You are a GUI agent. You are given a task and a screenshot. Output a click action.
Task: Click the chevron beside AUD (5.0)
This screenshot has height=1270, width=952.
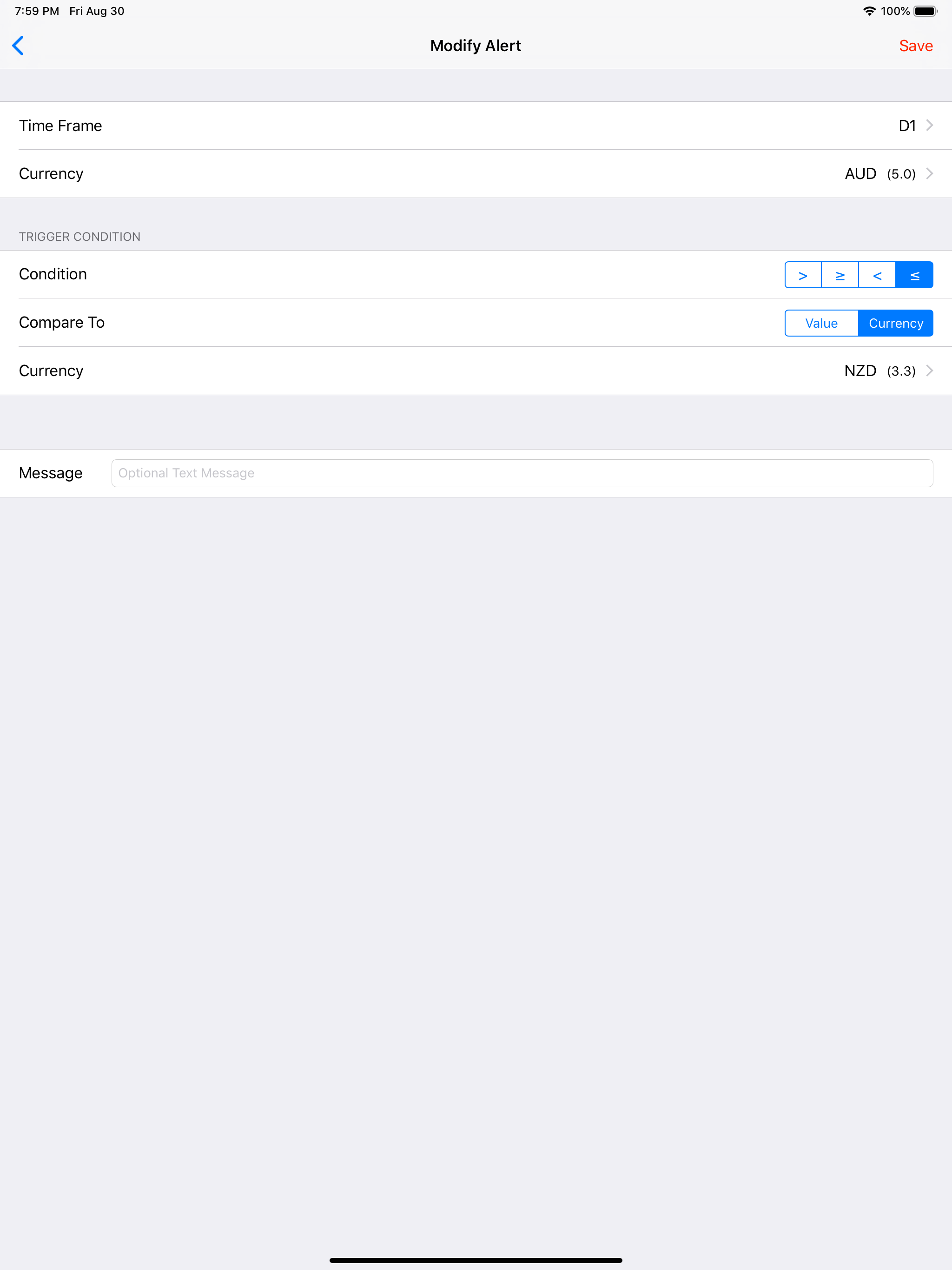point(930,173)
